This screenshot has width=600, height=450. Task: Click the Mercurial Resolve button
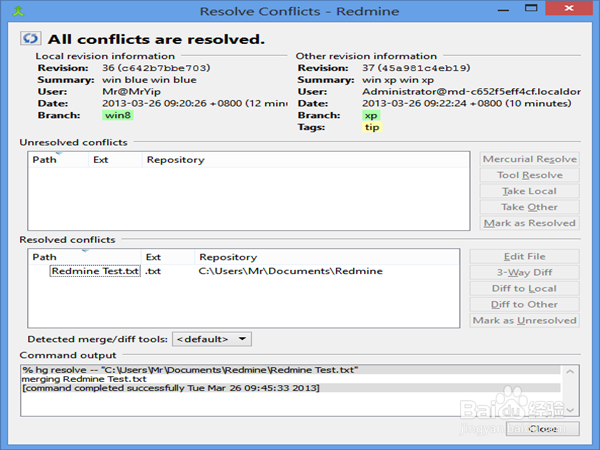[530, 159]
